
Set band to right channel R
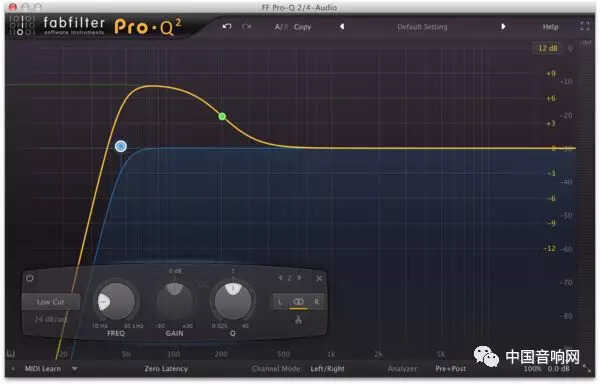click(x=316, y=302)
